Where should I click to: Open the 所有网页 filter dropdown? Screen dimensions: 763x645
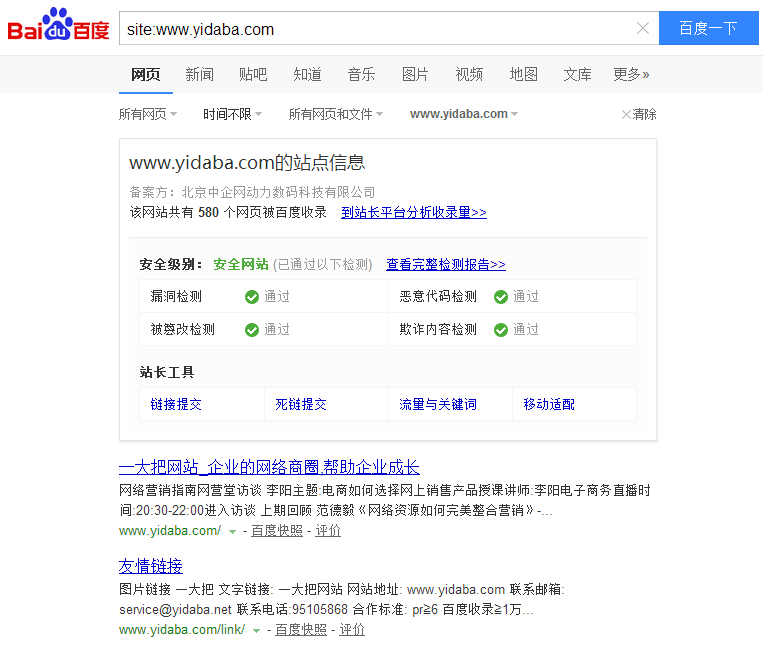[148, 114]
